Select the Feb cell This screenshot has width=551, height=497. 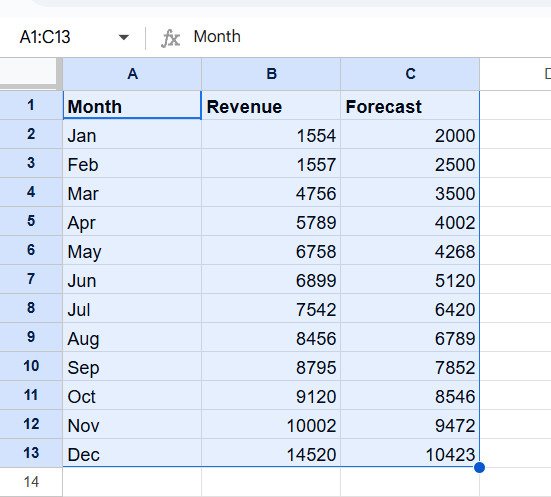pyautogui.click(x=132, y=163)
